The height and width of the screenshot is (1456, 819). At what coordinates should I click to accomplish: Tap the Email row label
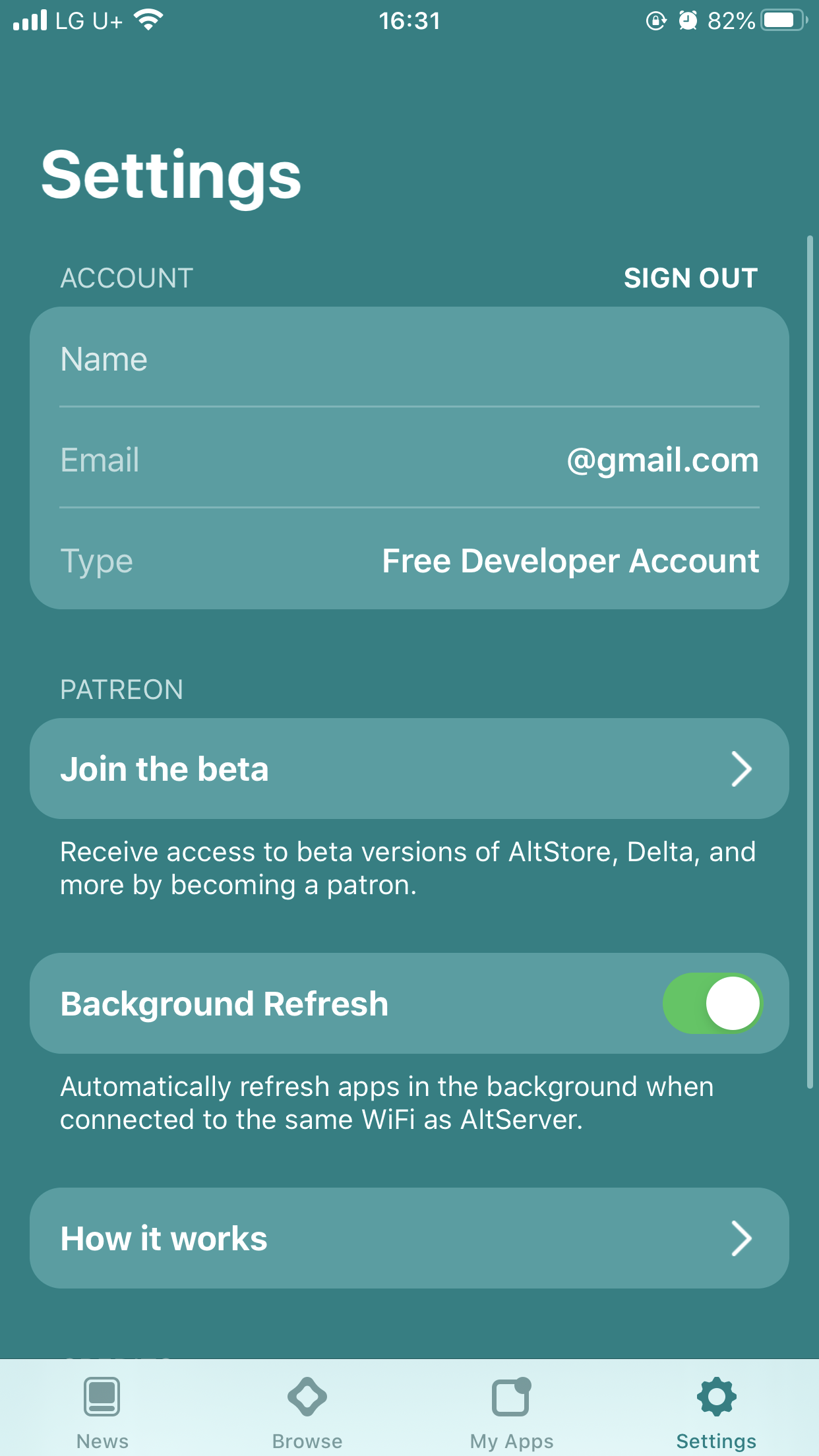pyautogui.click(x=100, y=460)
